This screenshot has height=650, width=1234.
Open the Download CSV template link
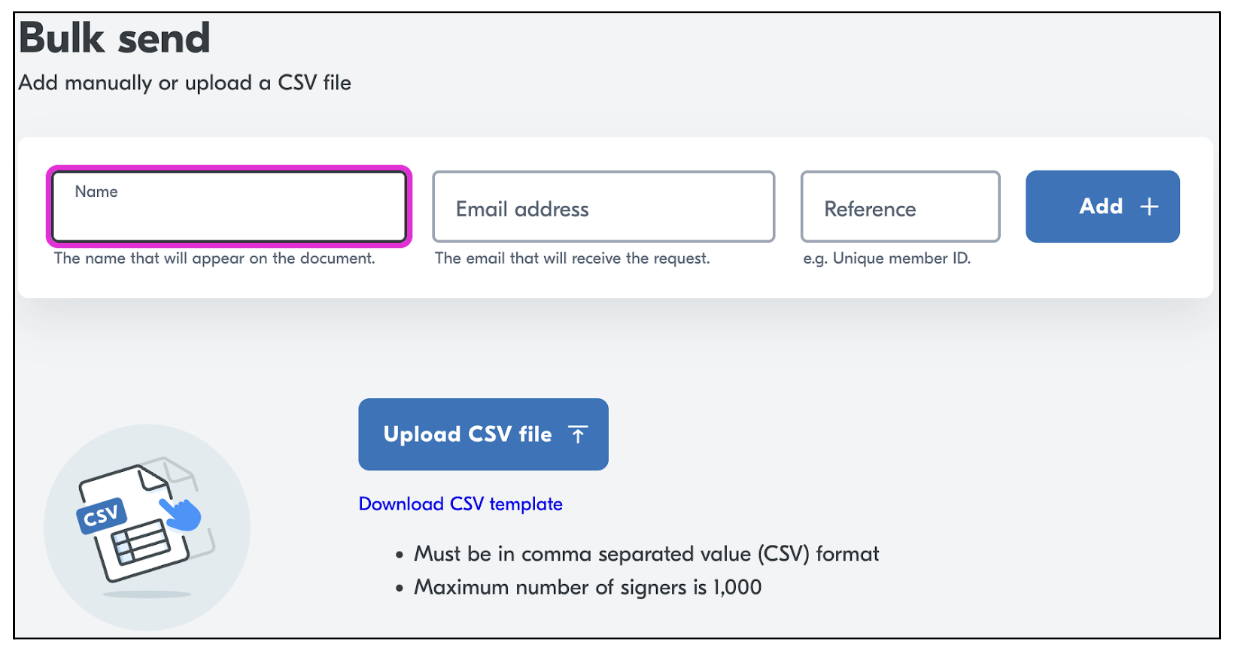[460, 504]
